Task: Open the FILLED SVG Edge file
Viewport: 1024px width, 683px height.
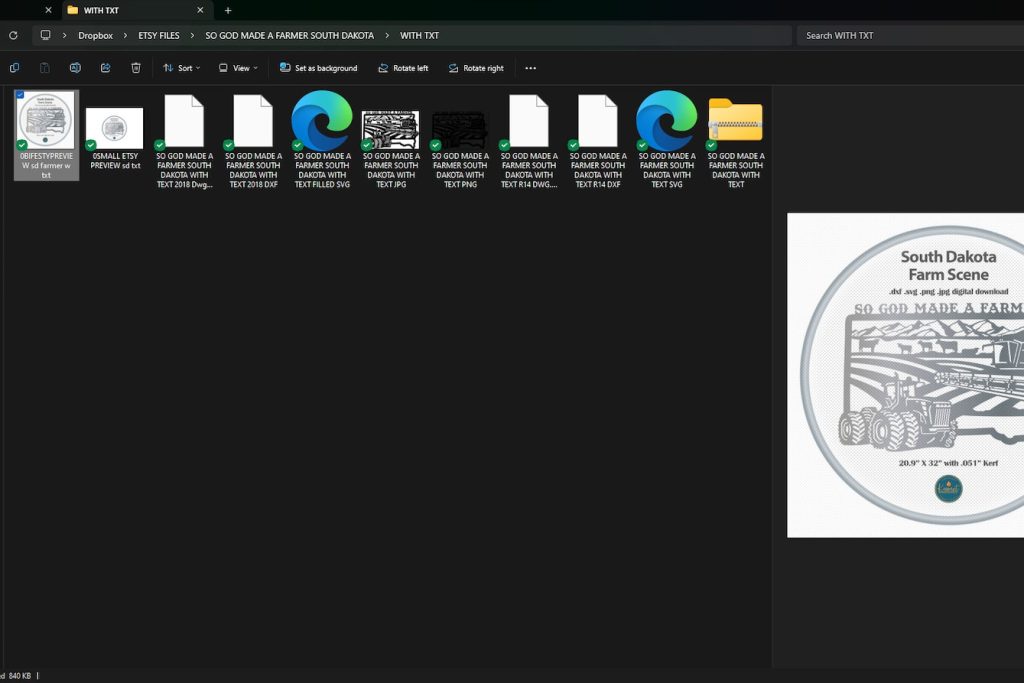Action: tap(322, 121)
